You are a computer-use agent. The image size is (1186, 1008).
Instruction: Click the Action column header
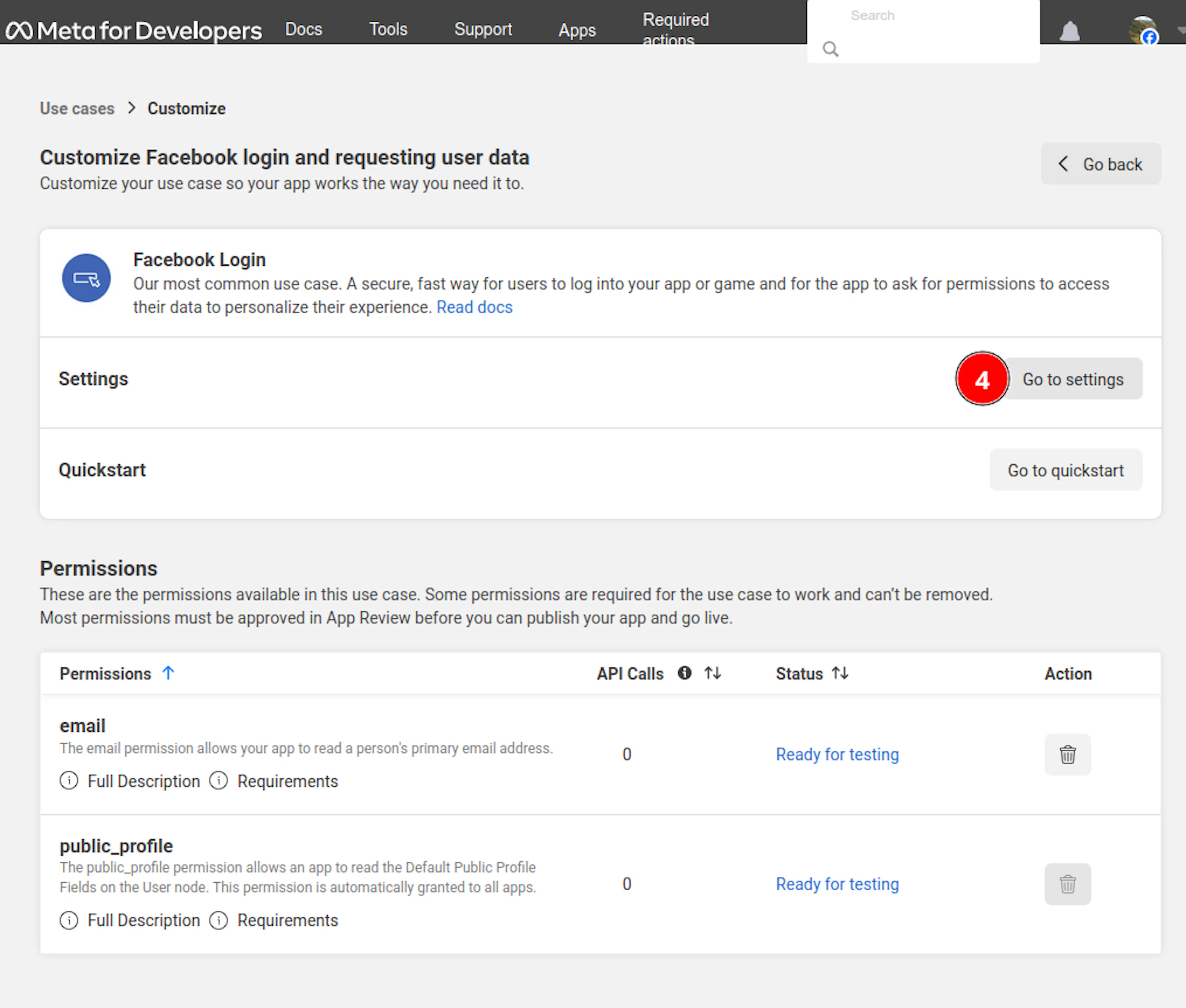pos(1068,674)
